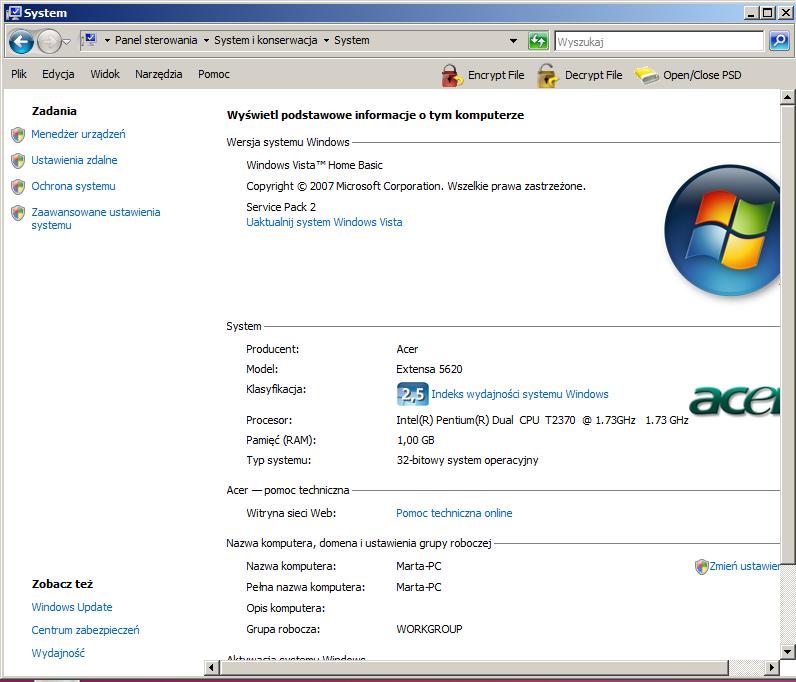Click the Wyszukaj search field
Image resolution: width=796 pixels, height=682 pixels.
point(659,42)
